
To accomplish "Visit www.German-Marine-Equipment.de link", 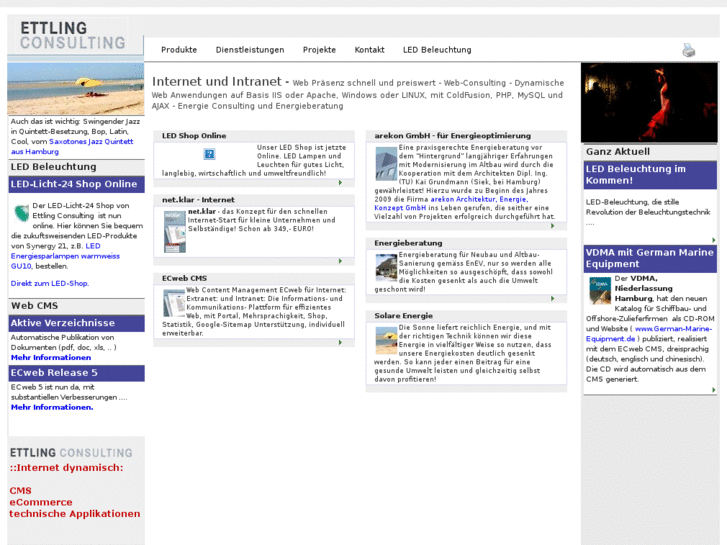I will coord(649,334).
